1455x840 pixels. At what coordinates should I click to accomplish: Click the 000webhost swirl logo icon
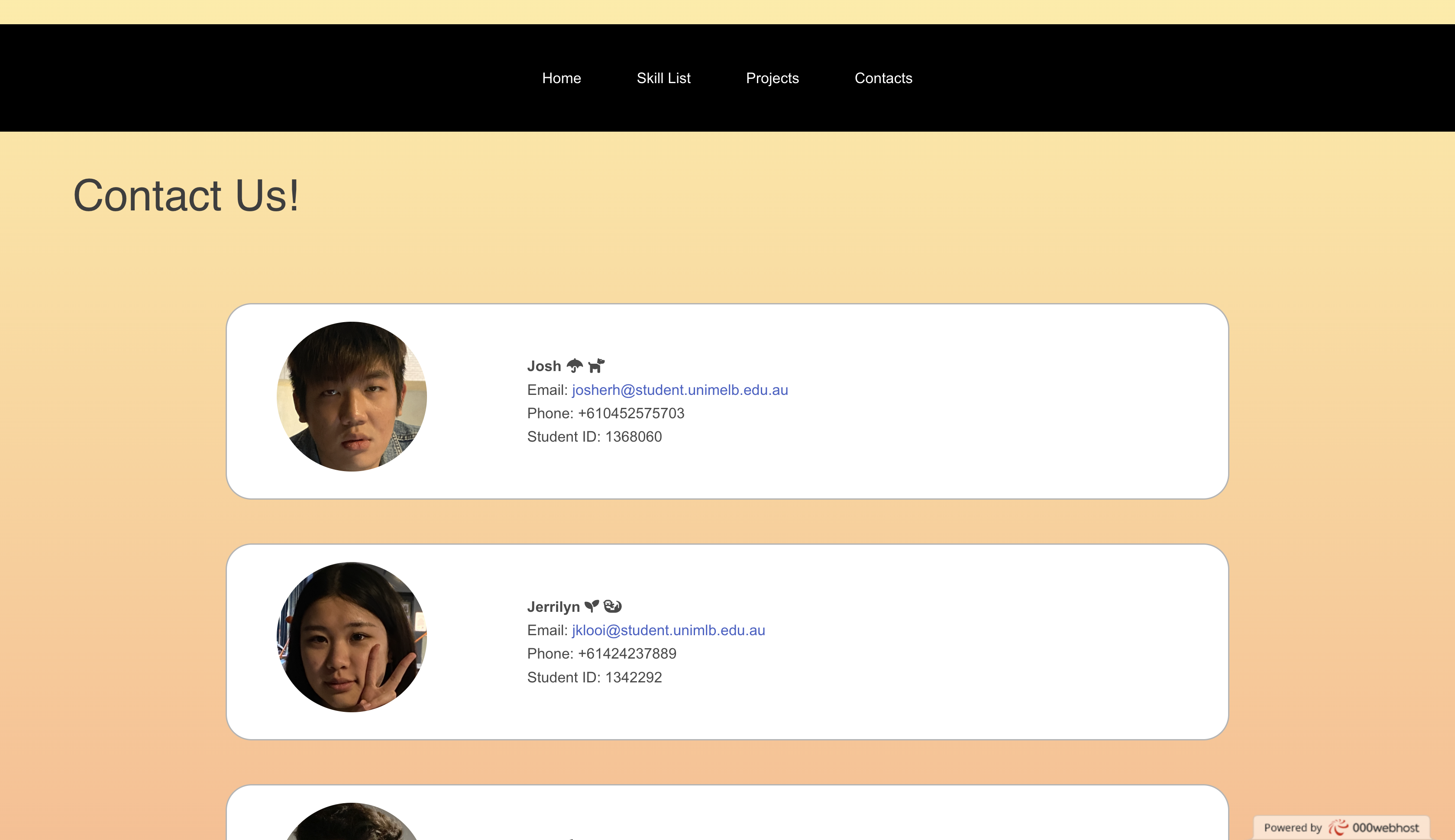tap(1338, 827)
